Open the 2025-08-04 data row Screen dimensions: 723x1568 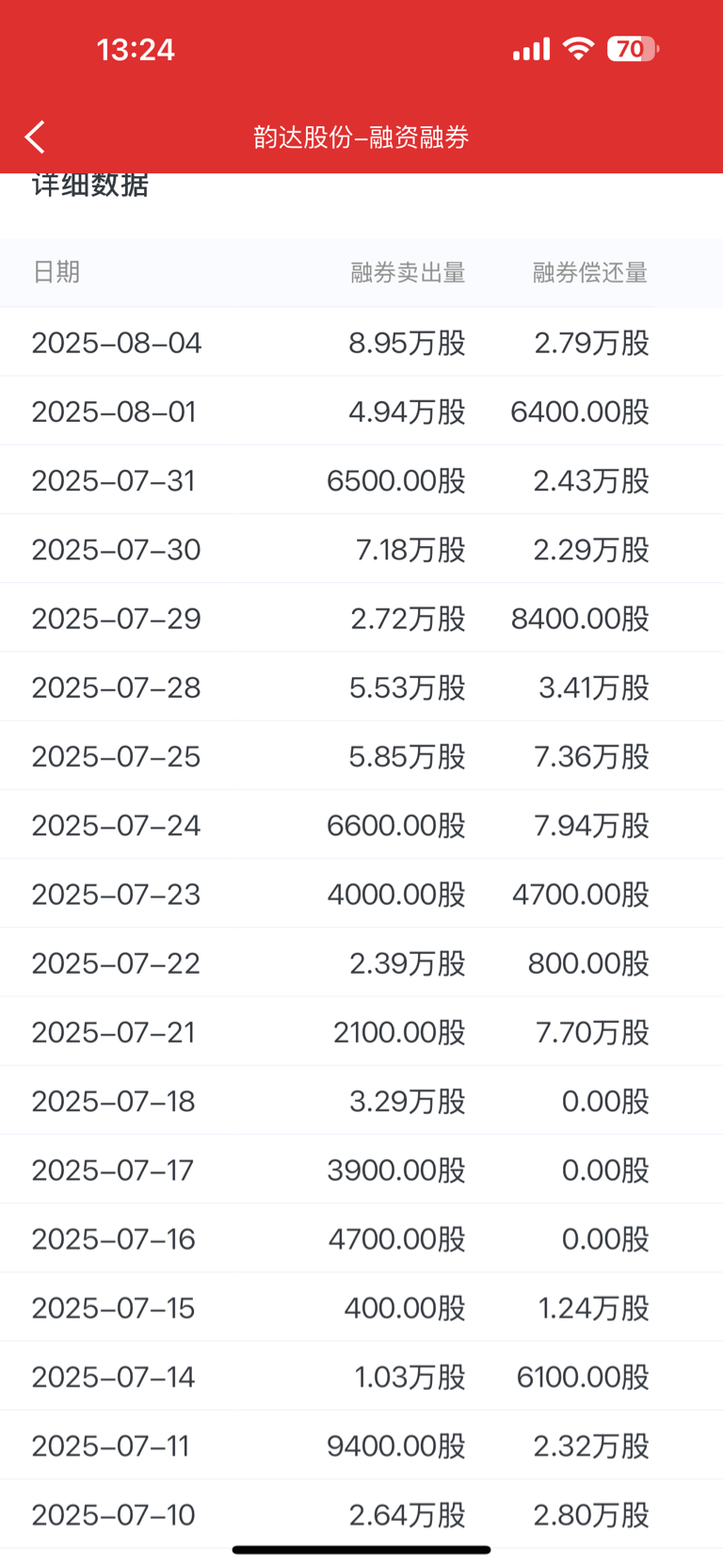click(x=361, y=342)
